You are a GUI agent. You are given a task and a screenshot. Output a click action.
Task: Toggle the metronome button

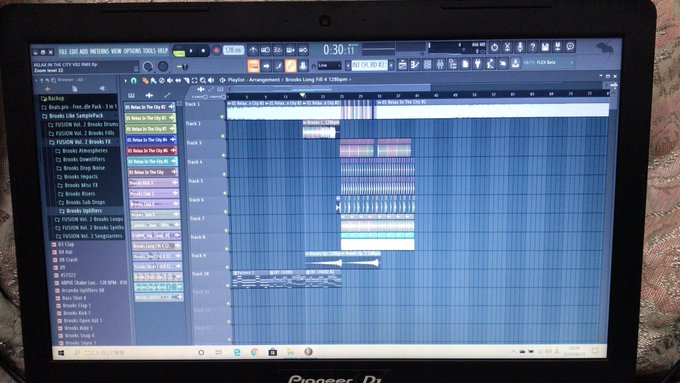[x=253, y=50]
